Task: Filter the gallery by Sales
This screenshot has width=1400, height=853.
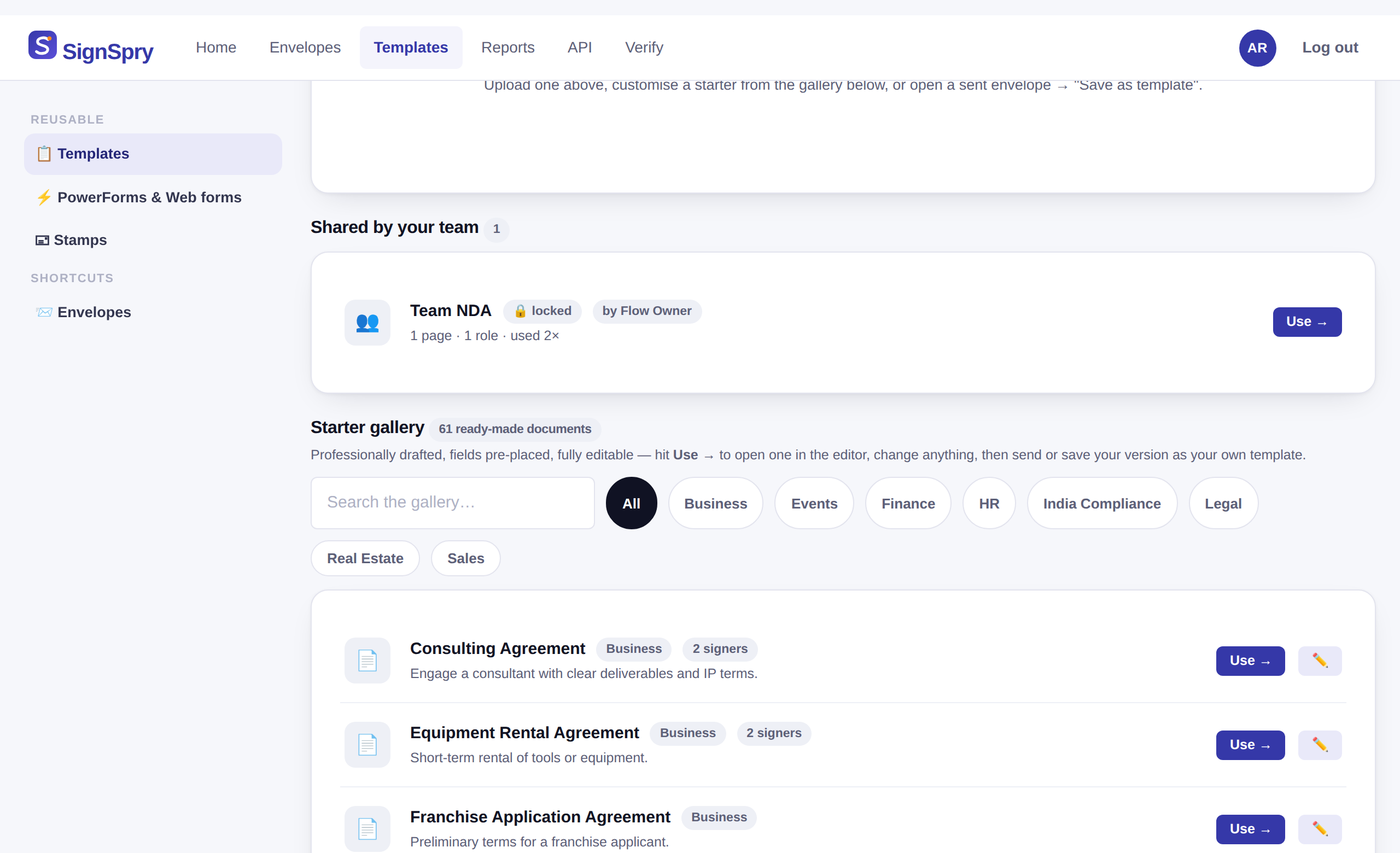Action: pyautogui.click(x=466, y=558)
